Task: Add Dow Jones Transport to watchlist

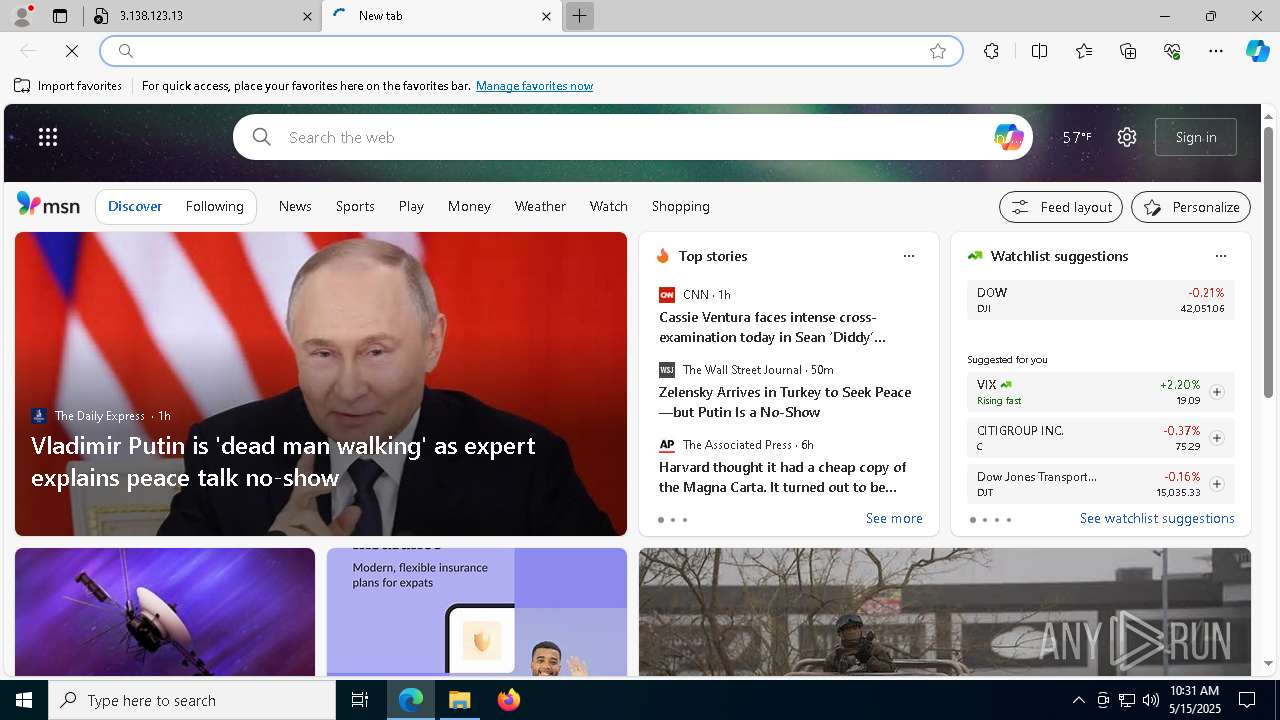Action: [x=1217, y=484]
